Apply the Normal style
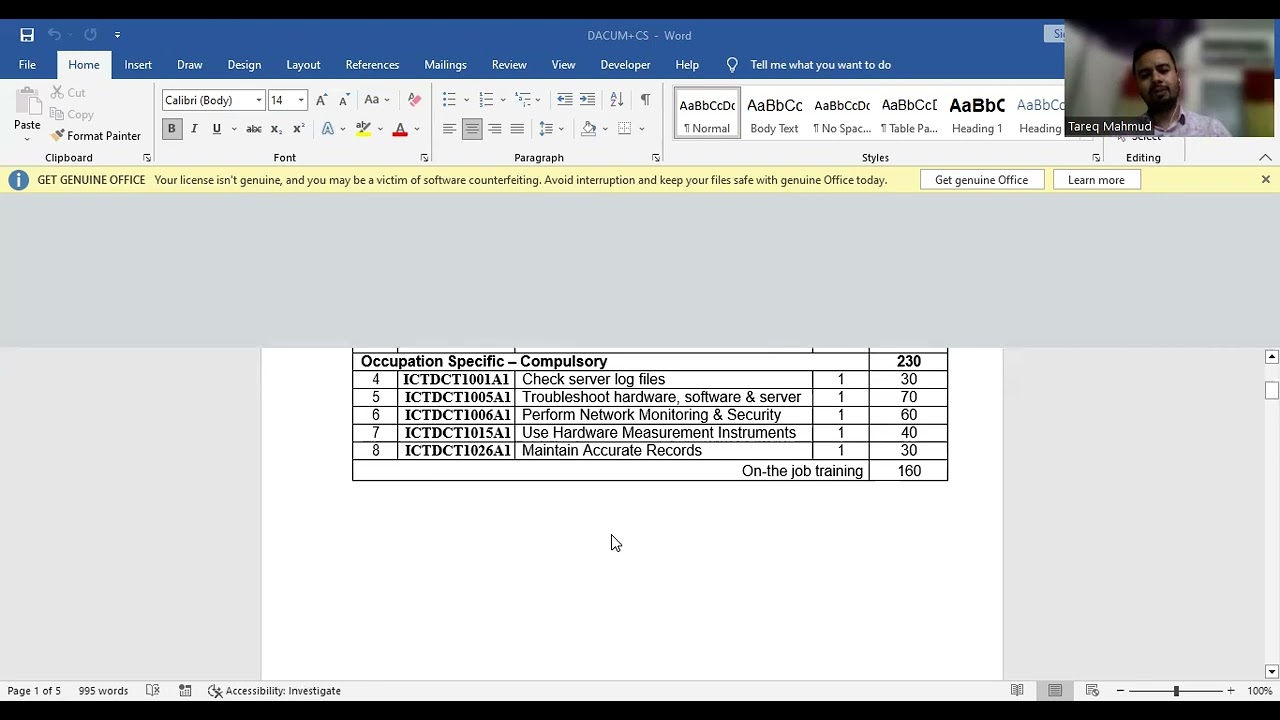The height and width of the screenshot is (720, 1280). 707,114
